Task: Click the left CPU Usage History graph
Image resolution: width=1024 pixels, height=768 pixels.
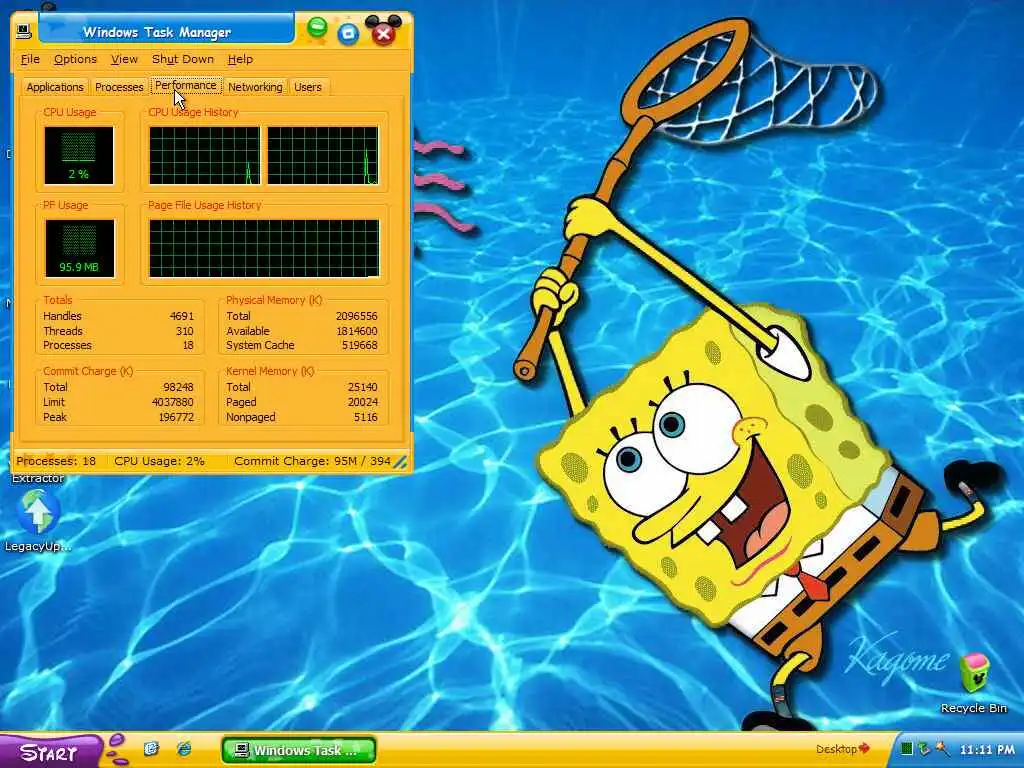Action: pos(204,155)
